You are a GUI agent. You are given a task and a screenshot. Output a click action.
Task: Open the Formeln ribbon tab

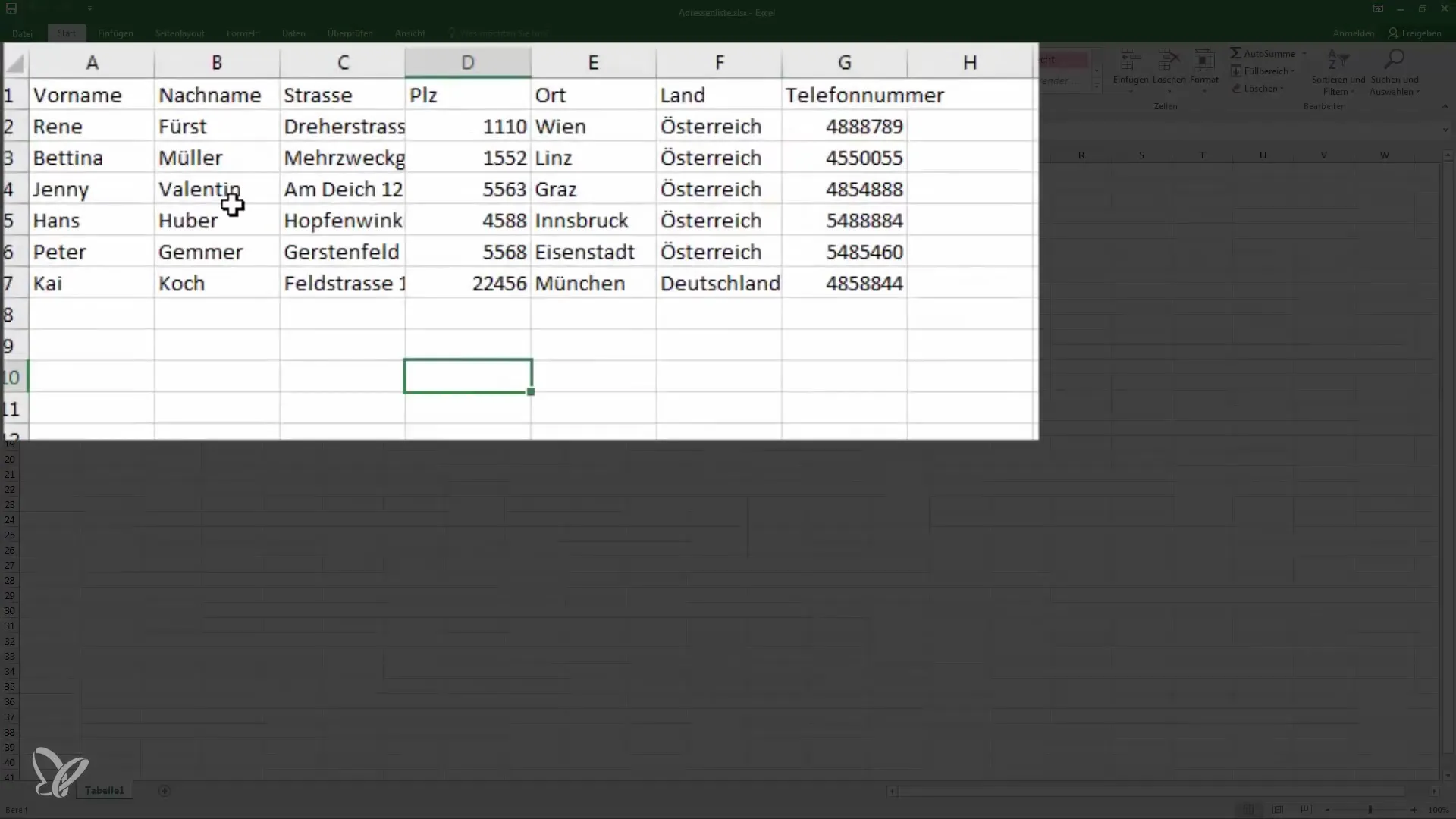(243, 33)
